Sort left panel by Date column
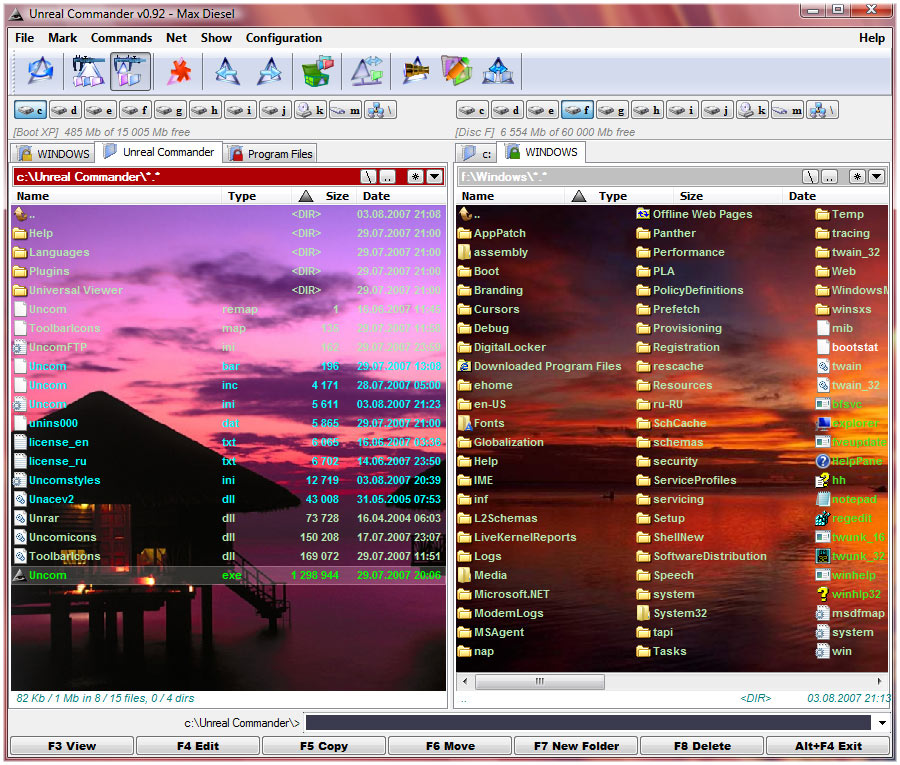900x765 pixels. (401, 196)
